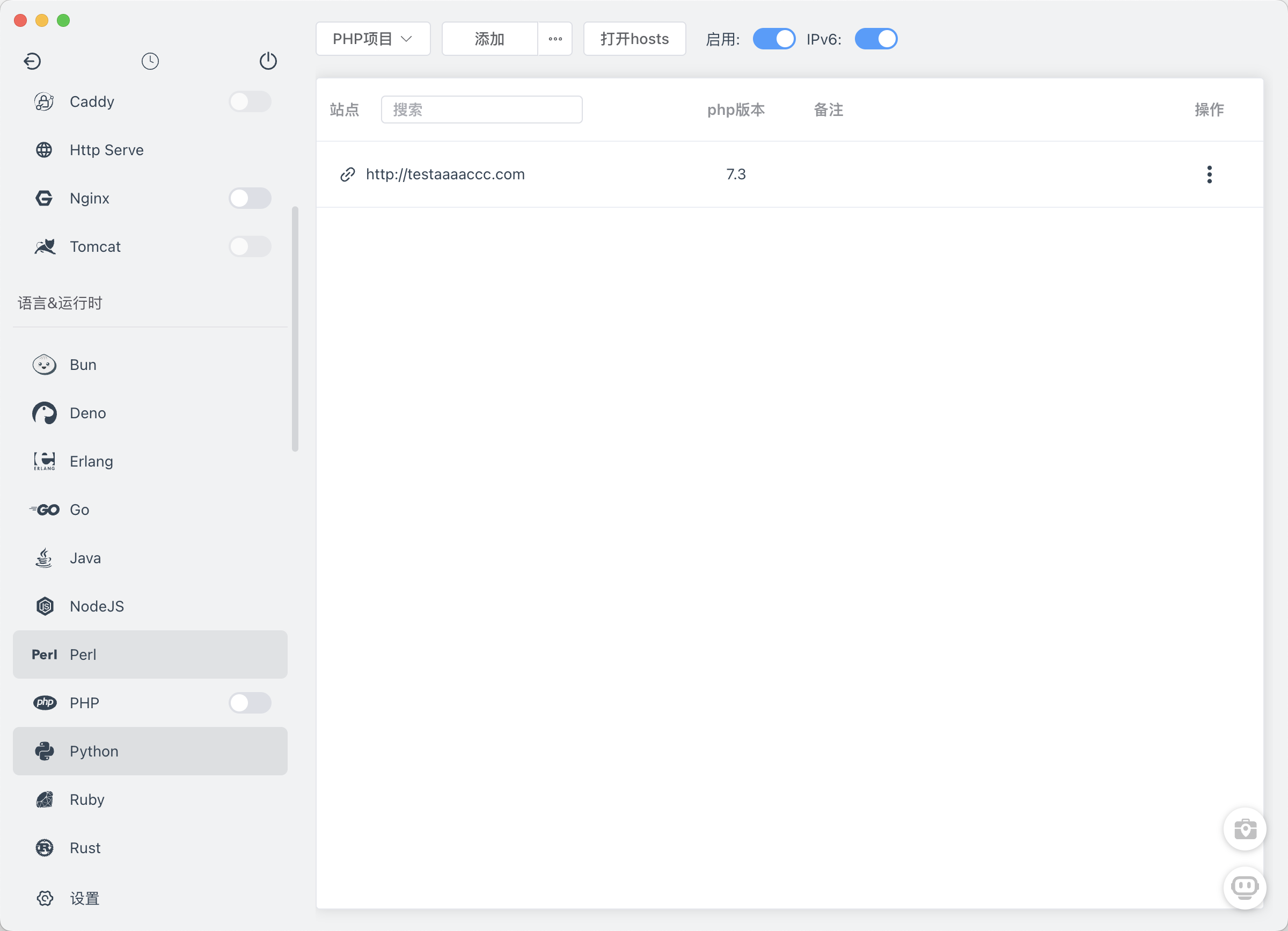The width and height of the screenshot is (1288, 931).
Task: Open the robot assistant icon
Action: 1245,888
